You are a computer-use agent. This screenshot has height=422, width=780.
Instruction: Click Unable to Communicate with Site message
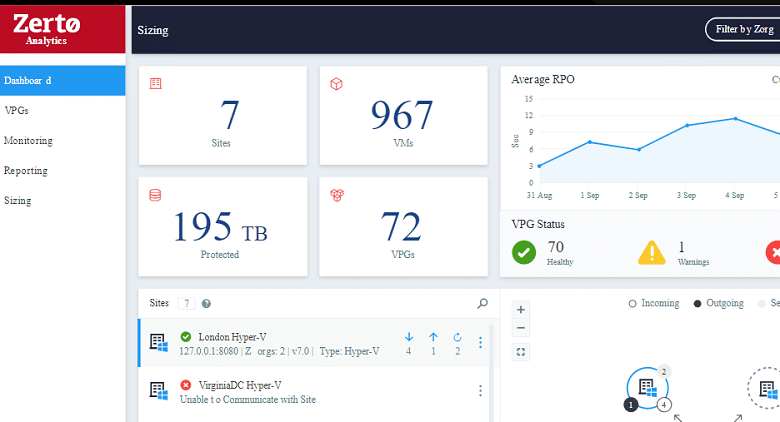click(248, 400)
